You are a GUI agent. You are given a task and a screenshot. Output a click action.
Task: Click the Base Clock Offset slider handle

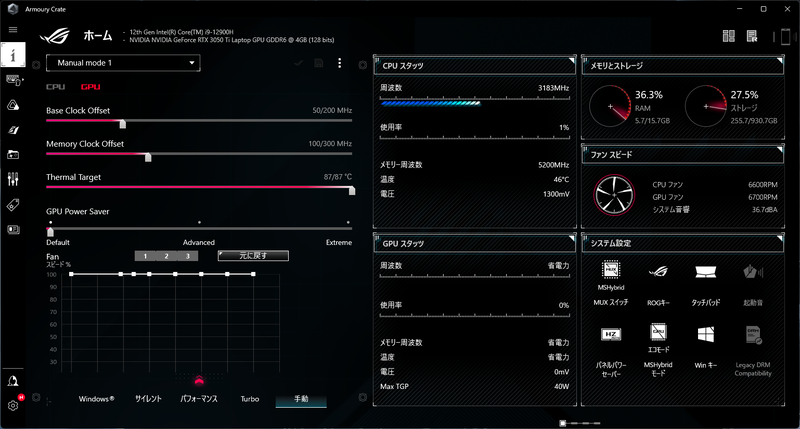(122, 124)
